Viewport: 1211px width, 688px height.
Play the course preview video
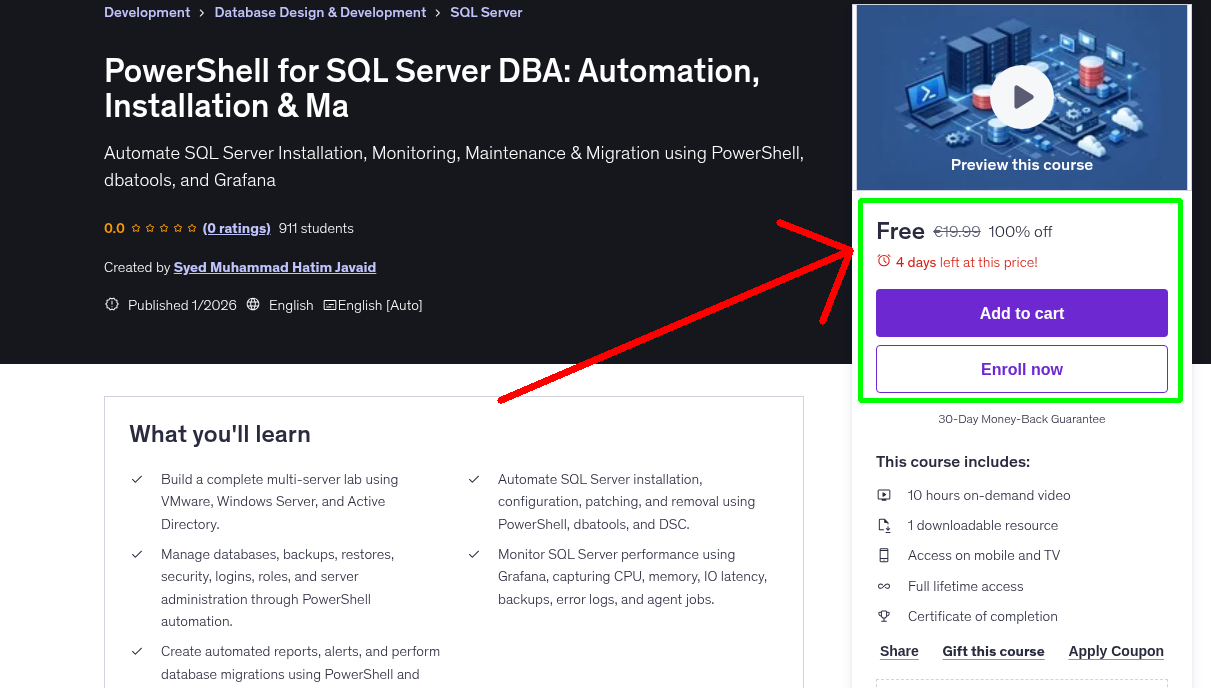click(x=1021, y=96)
